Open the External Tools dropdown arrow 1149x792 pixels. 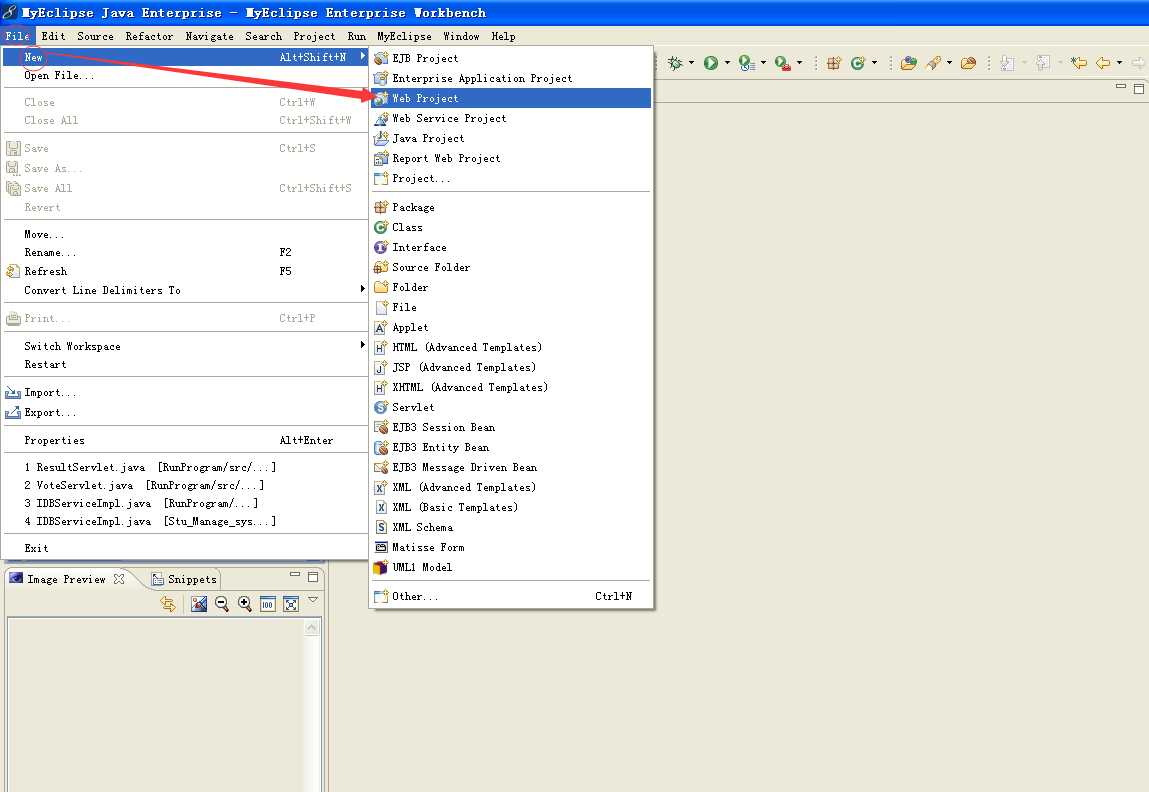point(799,63)
